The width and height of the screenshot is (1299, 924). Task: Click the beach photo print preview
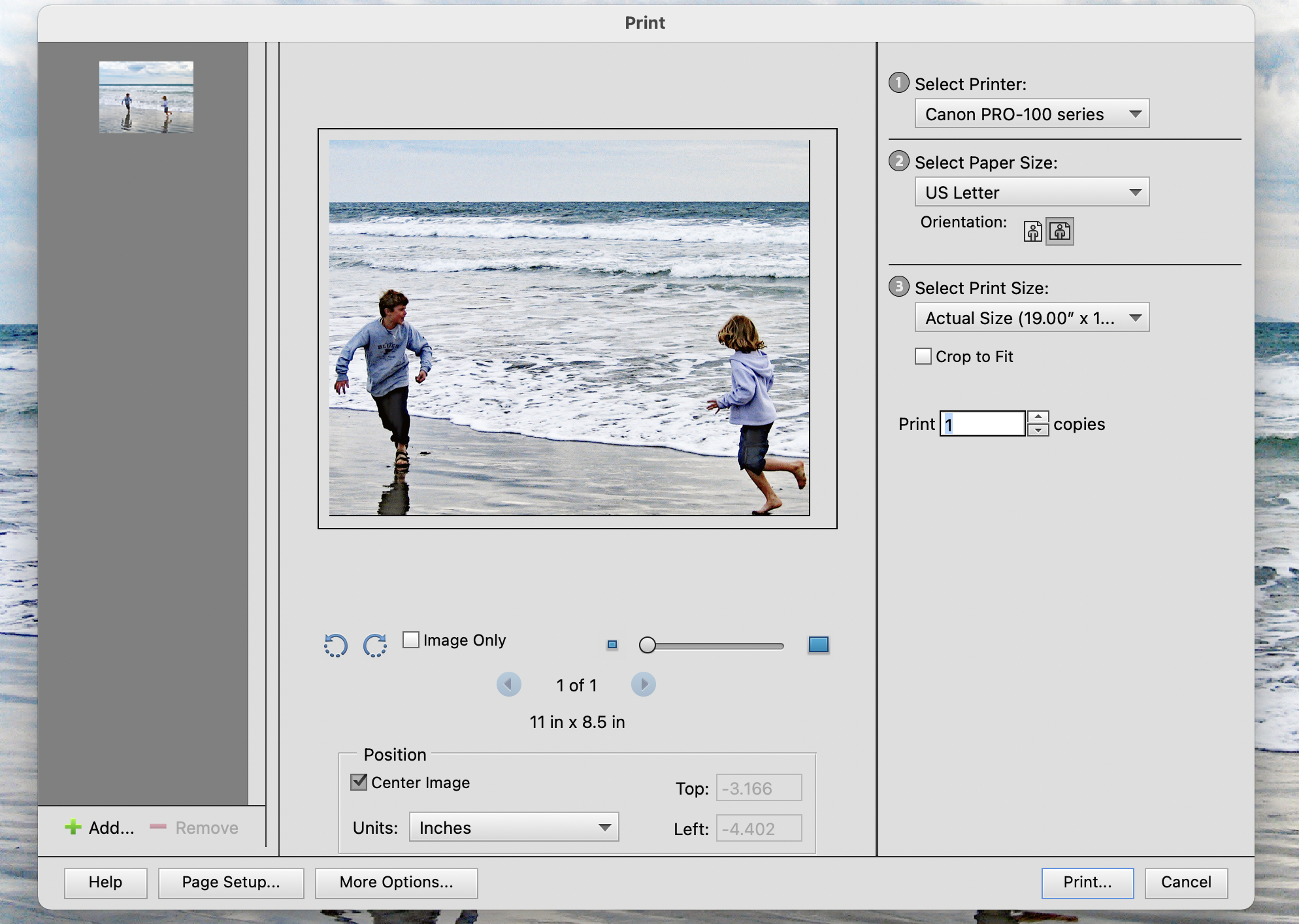(x=569, y=327)
